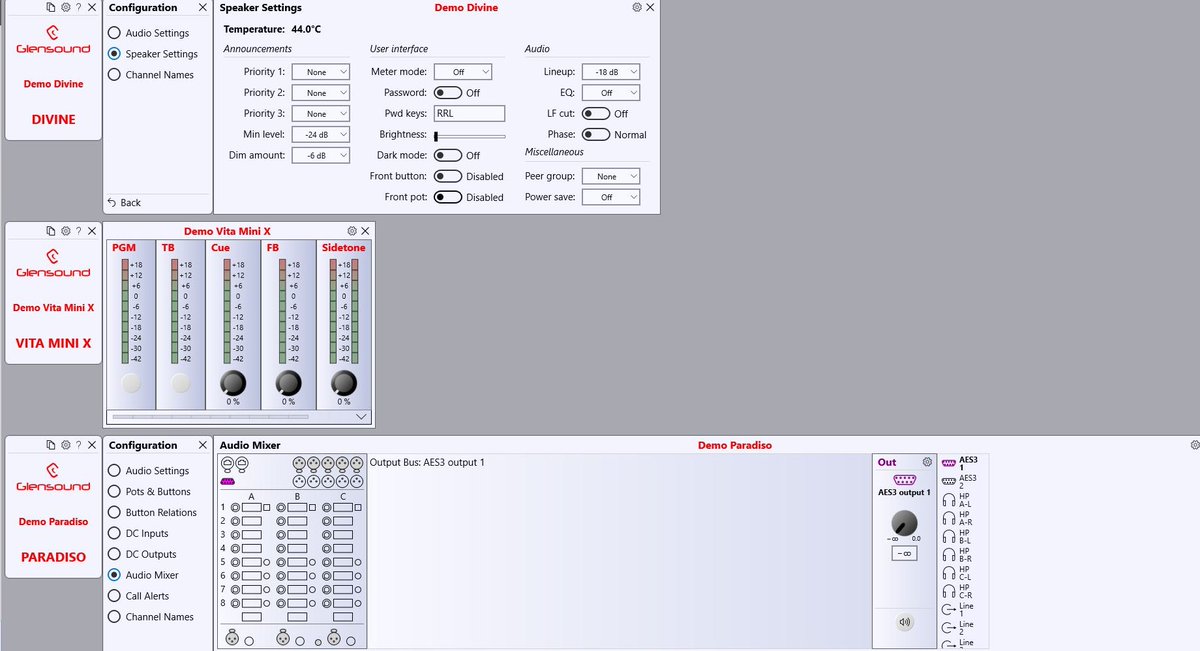Image resolution: width=1200 pixels, height=651 pixels.
Task: Select Line 1 output
Action: click(958, 609)
